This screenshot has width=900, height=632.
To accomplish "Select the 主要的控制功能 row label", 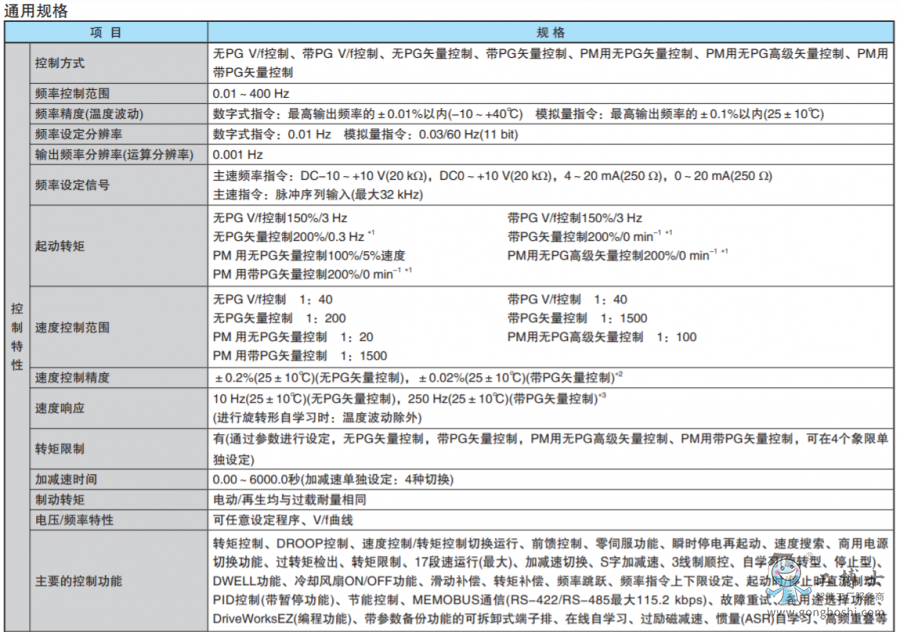I will (x=79, y=580).
